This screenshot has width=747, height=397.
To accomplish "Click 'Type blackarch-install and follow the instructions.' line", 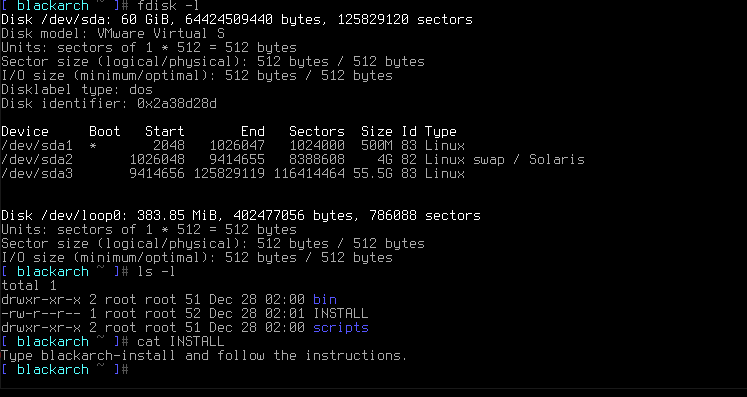I will pyautogui.click(x=204, y=356).
